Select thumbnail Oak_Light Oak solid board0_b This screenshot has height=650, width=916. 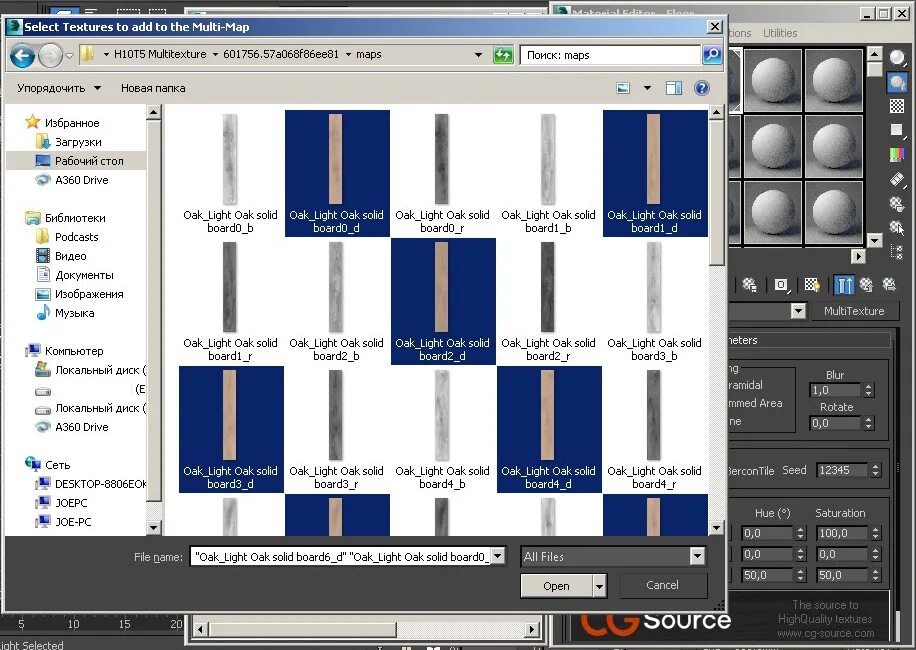tap(230, 173)
